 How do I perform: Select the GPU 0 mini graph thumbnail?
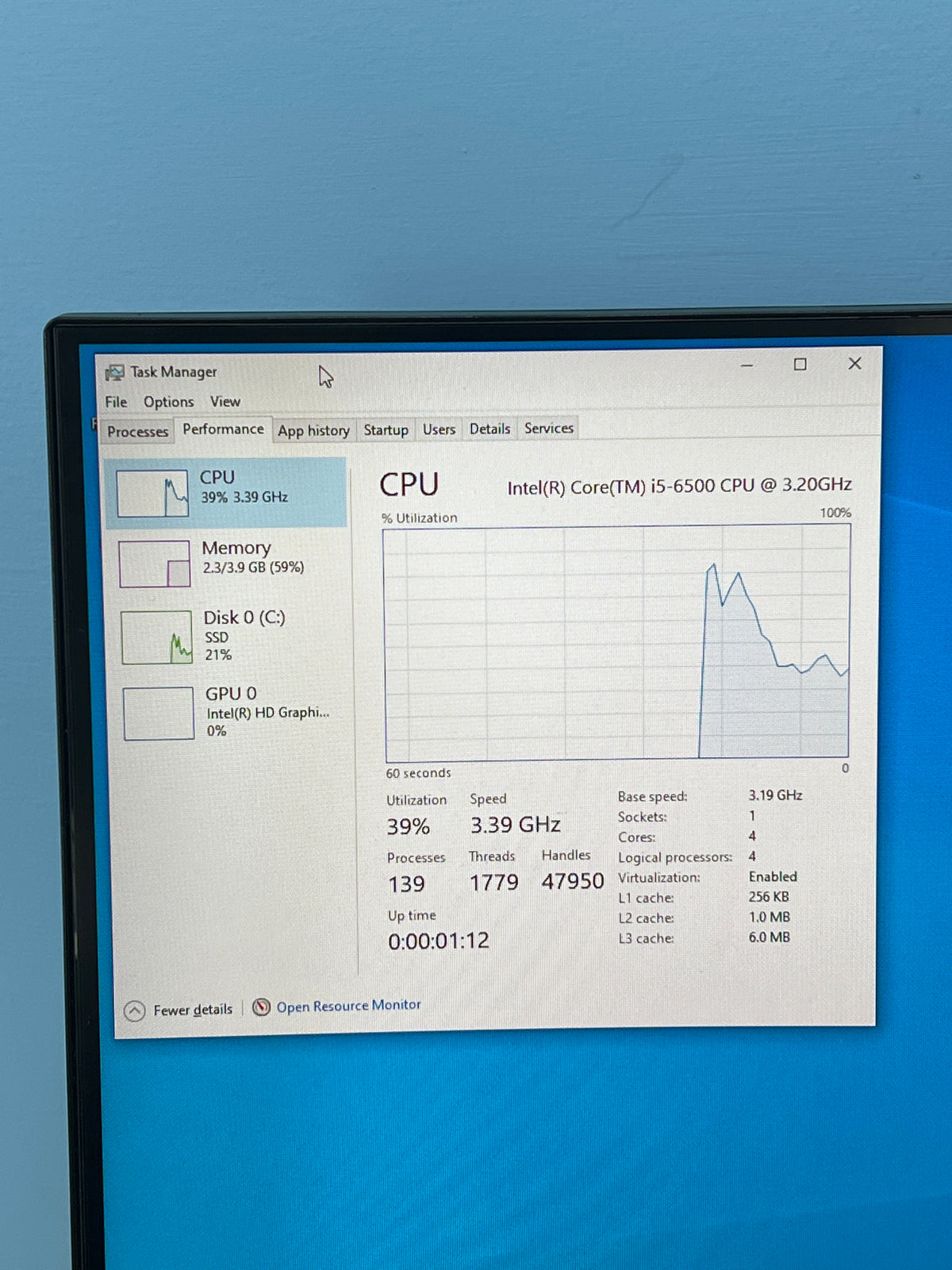(159, 713)
